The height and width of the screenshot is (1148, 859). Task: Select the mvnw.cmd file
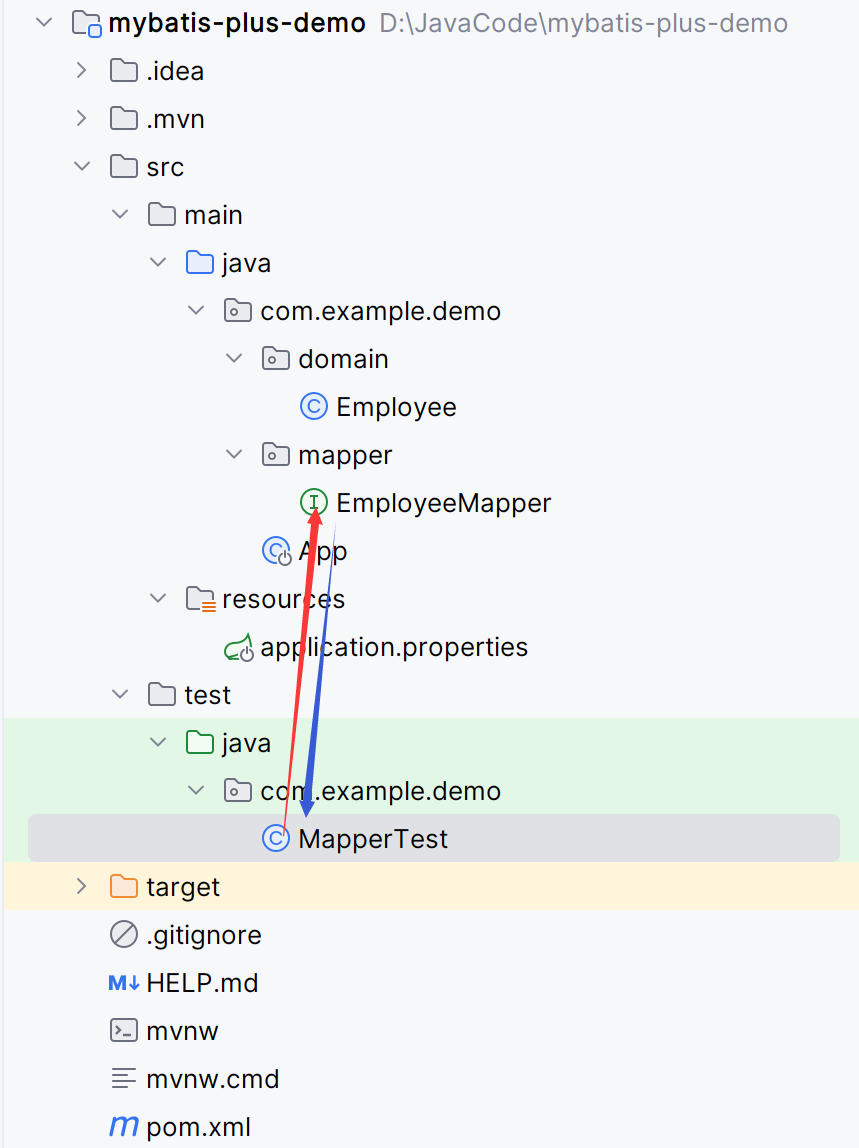[213, 1078]
